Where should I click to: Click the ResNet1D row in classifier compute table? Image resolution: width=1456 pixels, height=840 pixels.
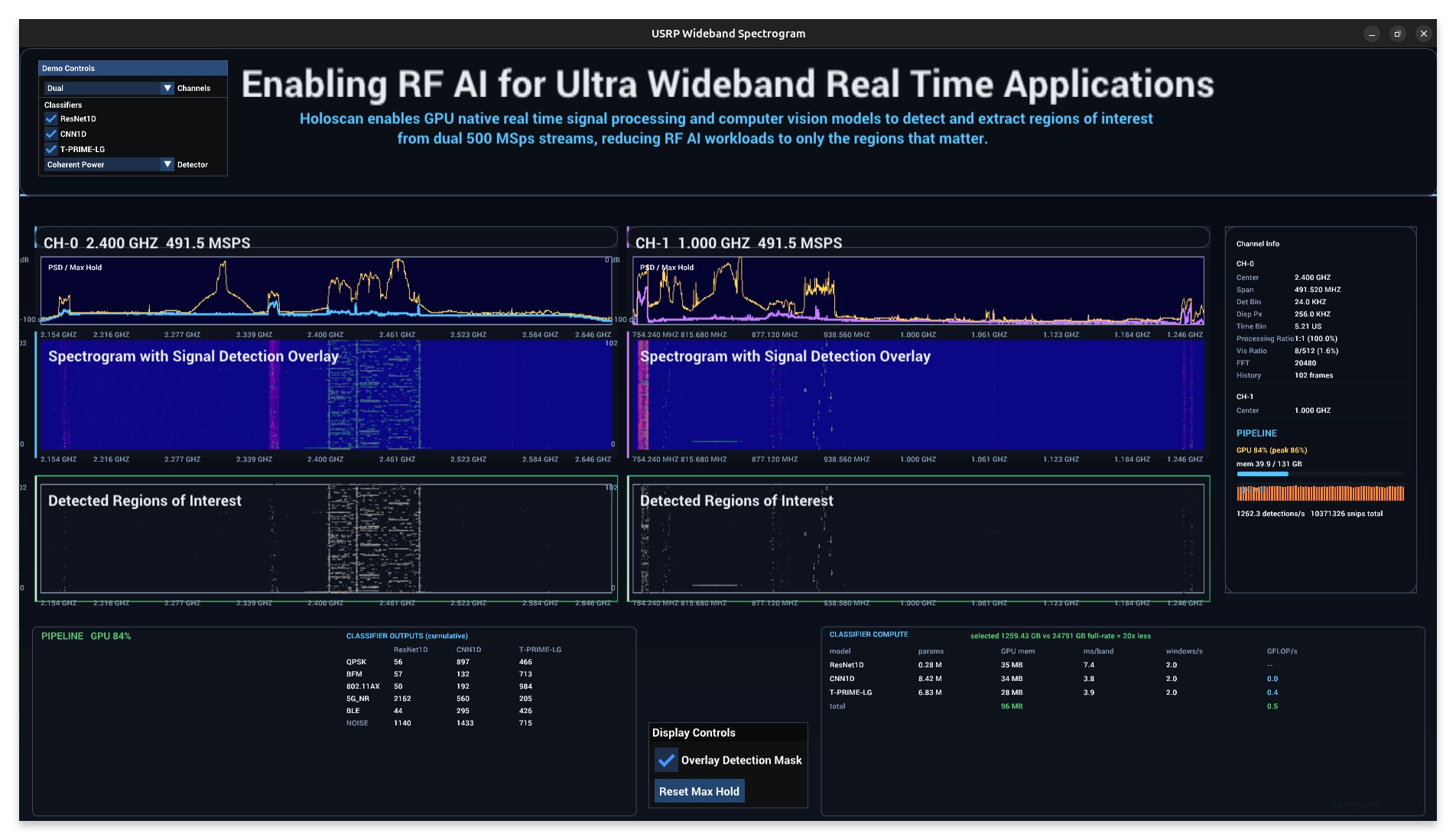pyautogui.click(x=1063, y=665)
